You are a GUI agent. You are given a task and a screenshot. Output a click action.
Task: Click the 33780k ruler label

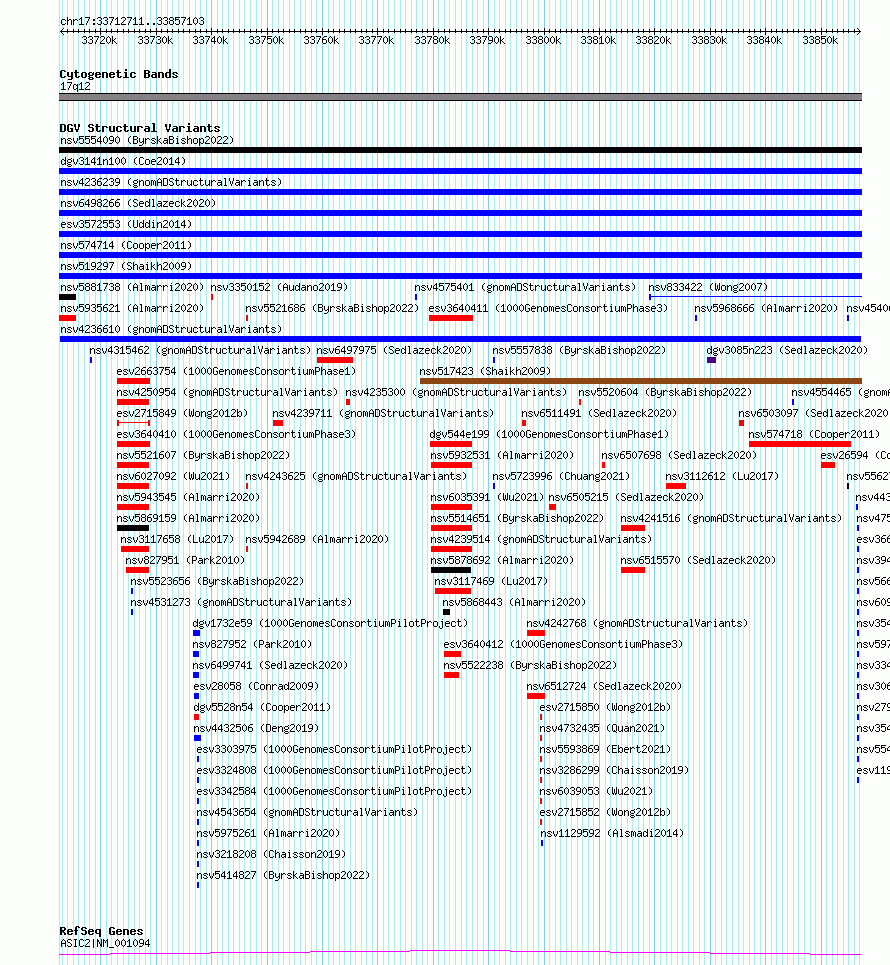(432, 41)
